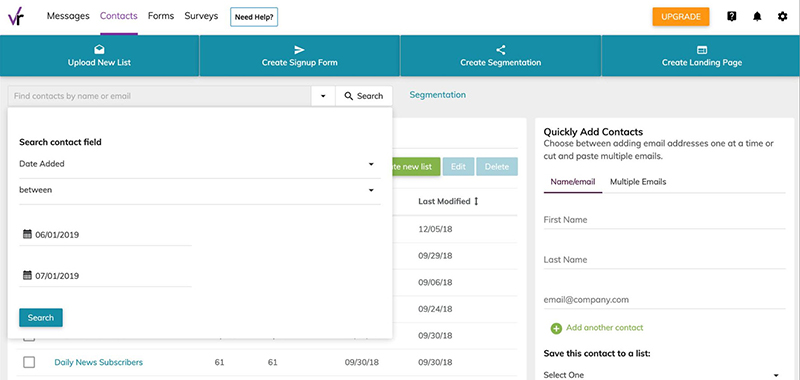Click the Create Landing Page tile
Viewport: 800px width, 380px height.
pos(702,56)
